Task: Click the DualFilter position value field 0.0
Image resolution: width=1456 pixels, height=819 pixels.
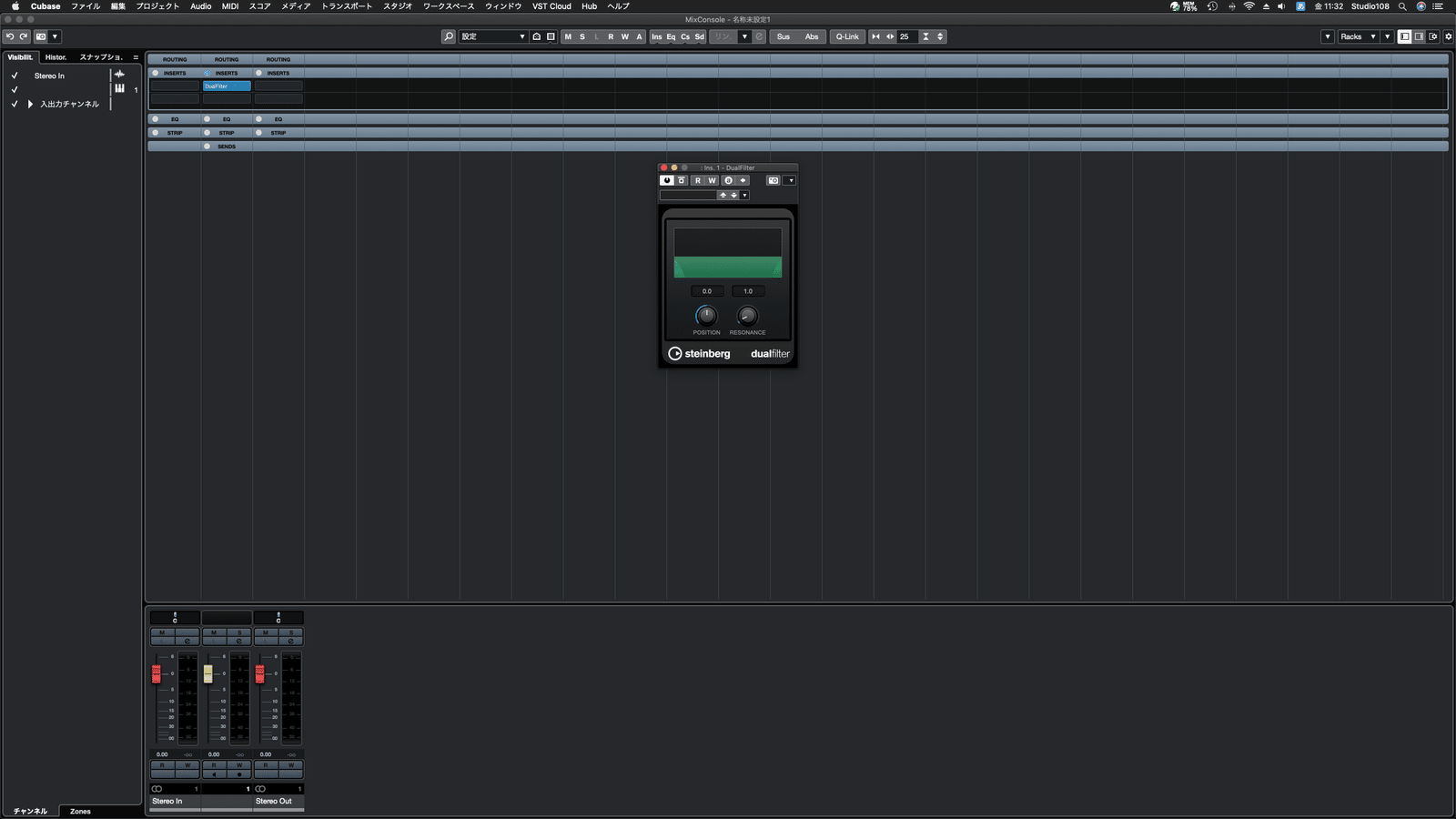Action: [x=707, y=291]
